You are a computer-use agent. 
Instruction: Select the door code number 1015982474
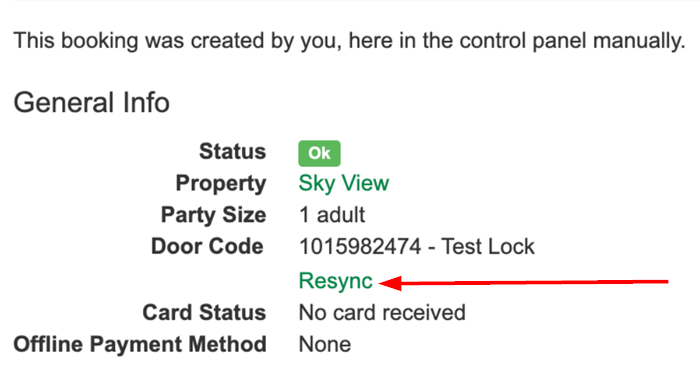tap(360, 247)
